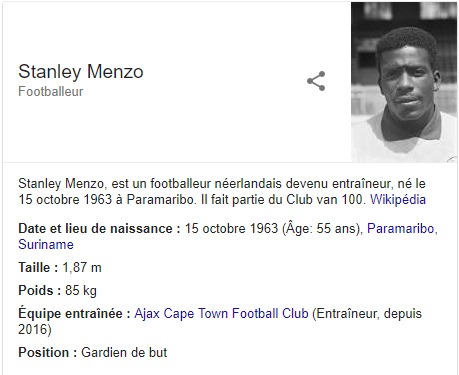
Task: Click the 'Équipe entraînée' label
Action: pos(74,313)
